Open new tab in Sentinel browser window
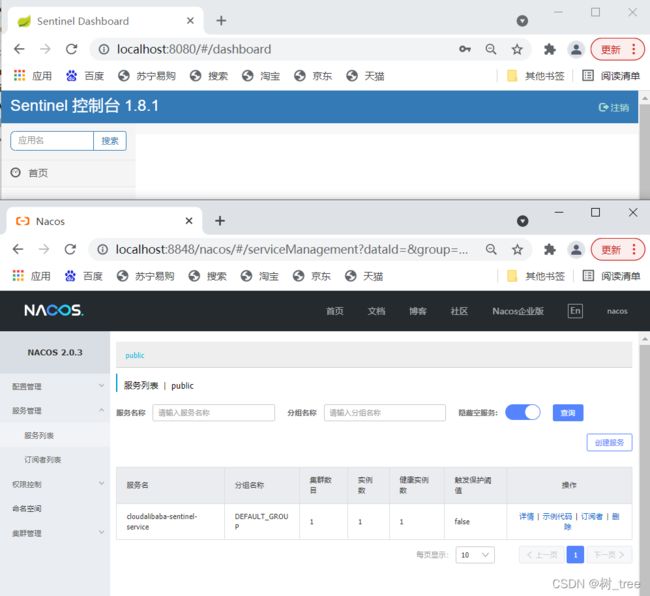Image resolution: width=650 pixels, height=596 pixels. pos(221,21)
